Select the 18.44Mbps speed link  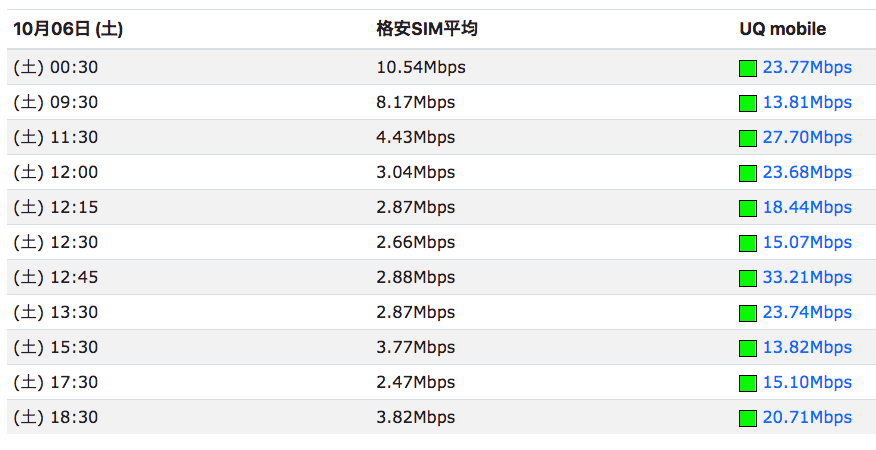click(x=807, y=207)
